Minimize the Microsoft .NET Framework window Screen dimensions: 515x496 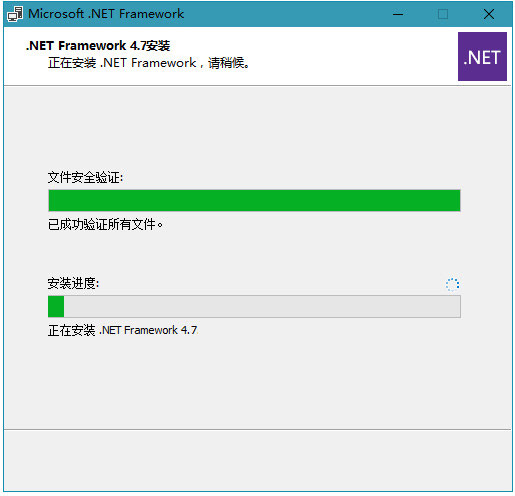click(x=398, y=14)
